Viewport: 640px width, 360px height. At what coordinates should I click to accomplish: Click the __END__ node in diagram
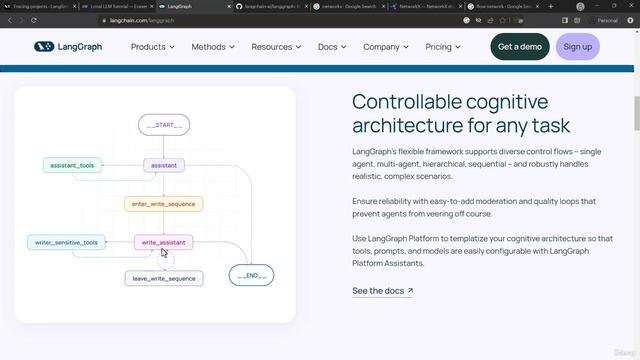click(251, 275)
